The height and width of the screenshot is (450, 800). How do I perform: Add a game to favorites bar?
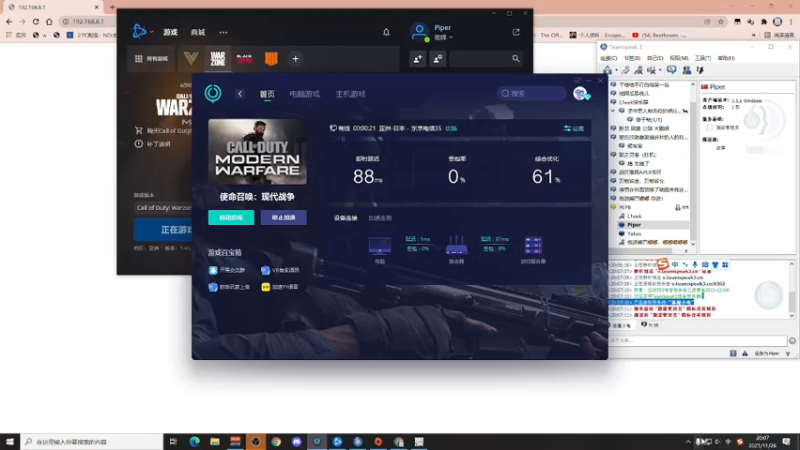tap(295, 59)
